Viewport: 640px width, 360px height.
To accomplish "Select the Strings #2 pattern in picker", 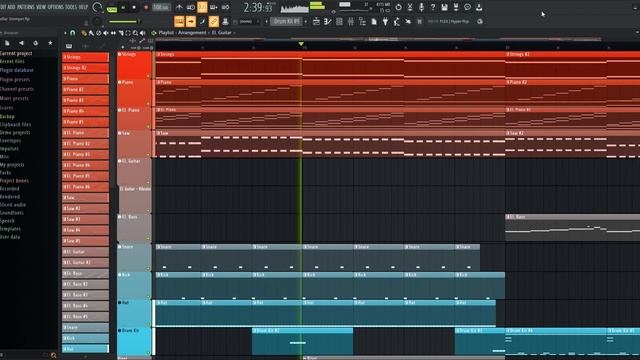I will [85, 68].
